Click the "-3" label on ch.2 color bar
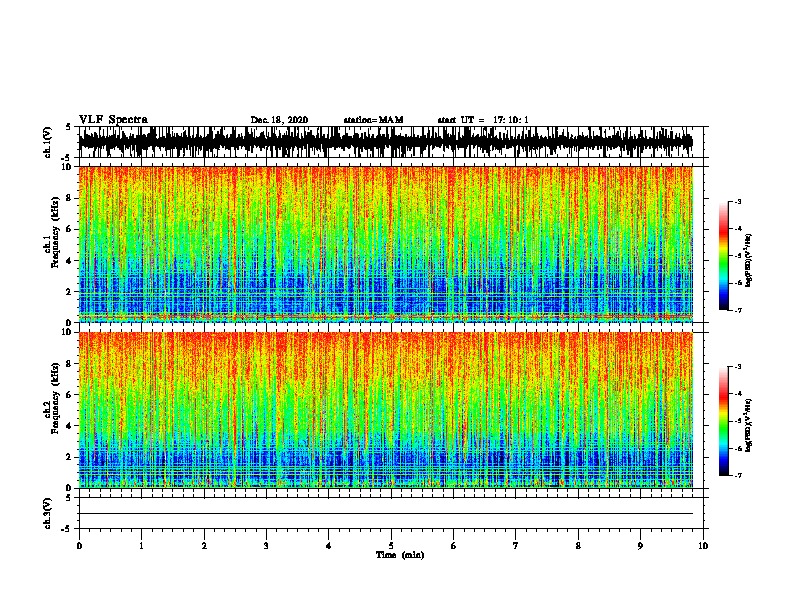This screenshot has width=792, height=612. [x=738, y=367]
